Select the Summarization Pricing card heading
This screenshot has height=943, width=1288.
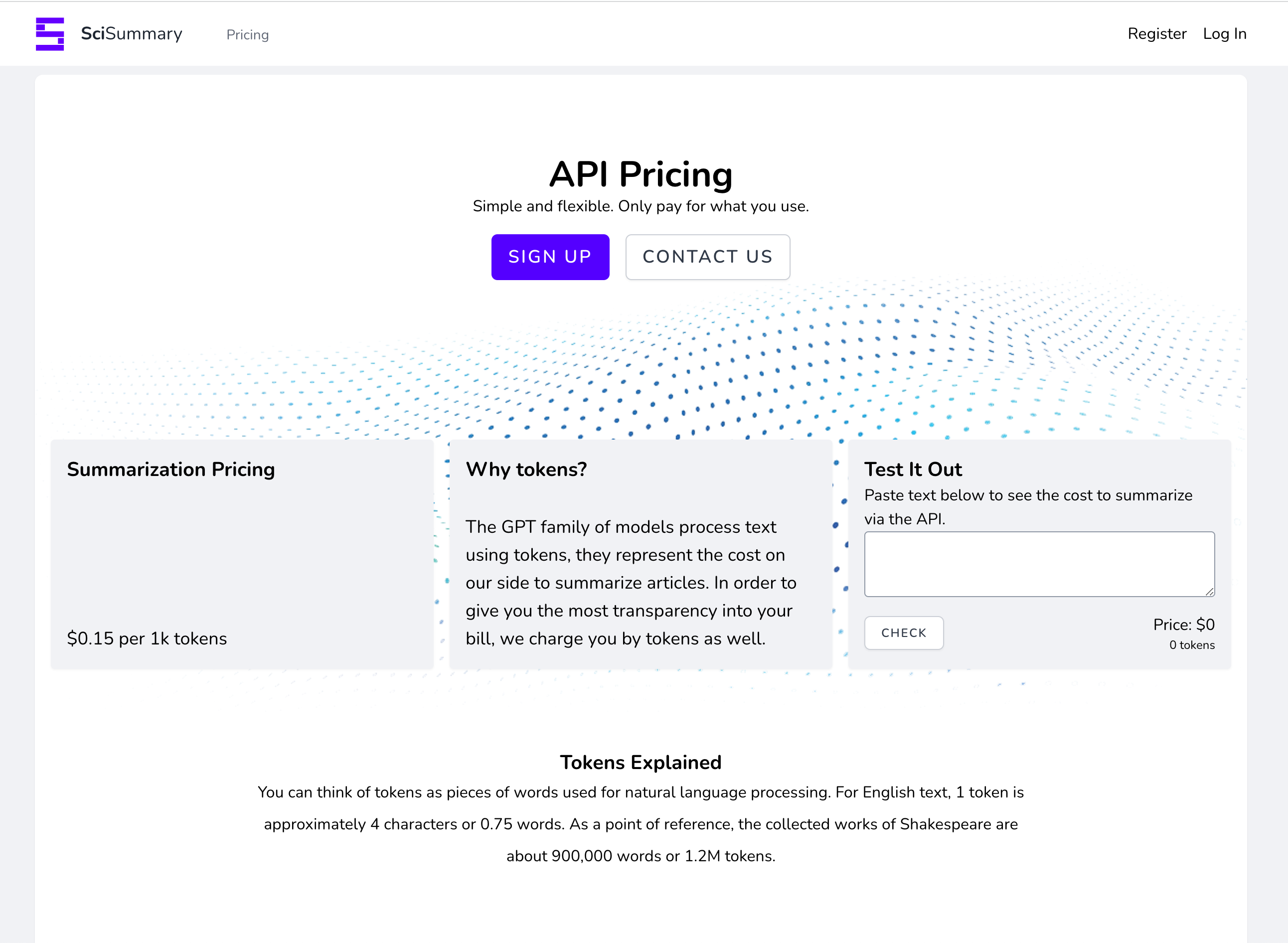(x=170, y=469)
